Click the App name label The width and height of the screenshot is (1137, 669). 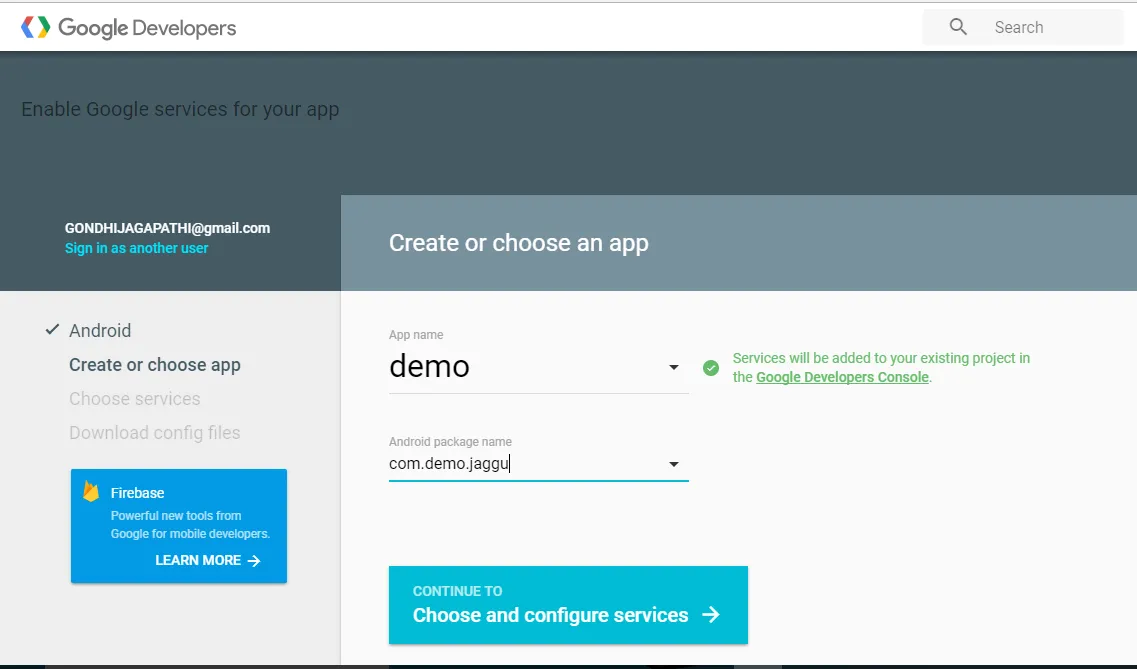click(416, 335)
